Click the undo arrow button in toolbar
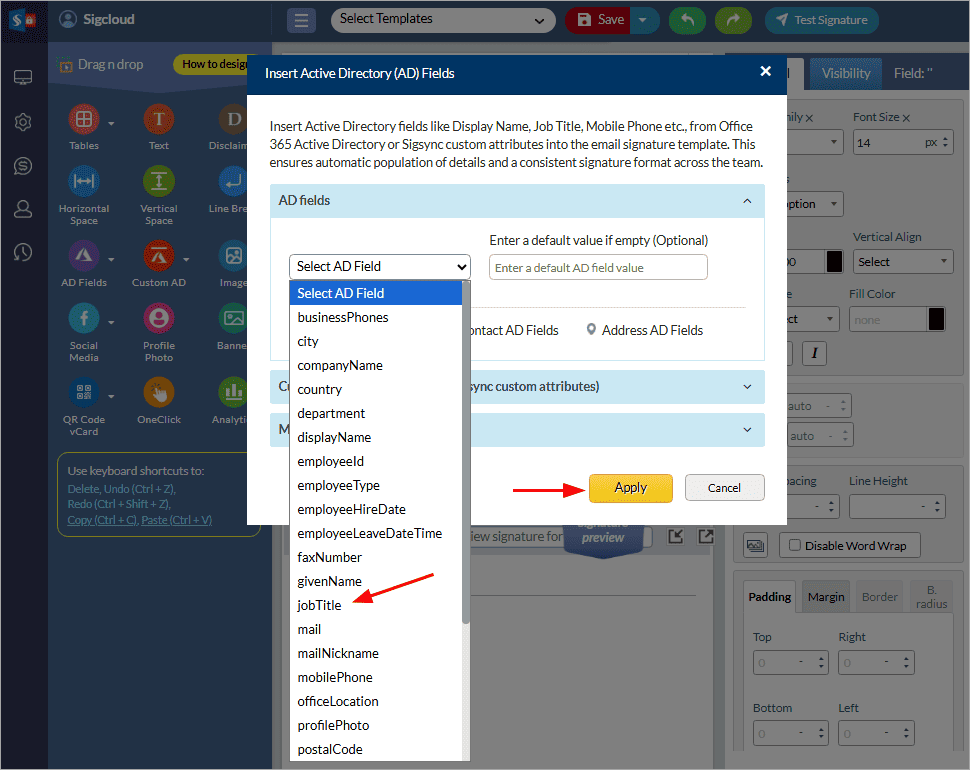This screenshot has height=770, width=970. [x=686, y=20]
